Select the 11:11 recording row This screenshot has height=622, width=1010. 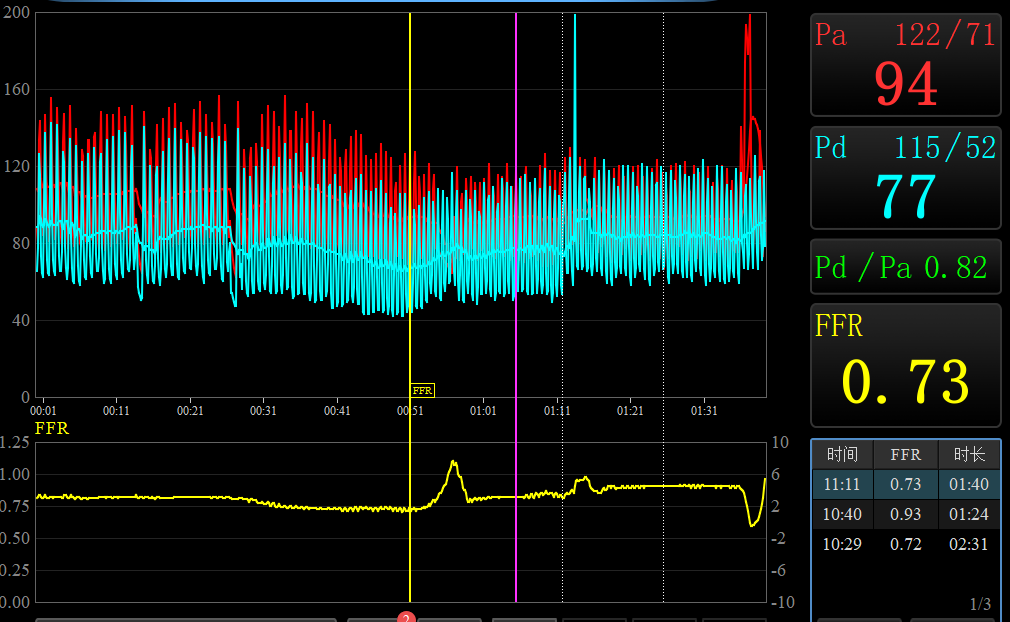[x=905, y=484]
